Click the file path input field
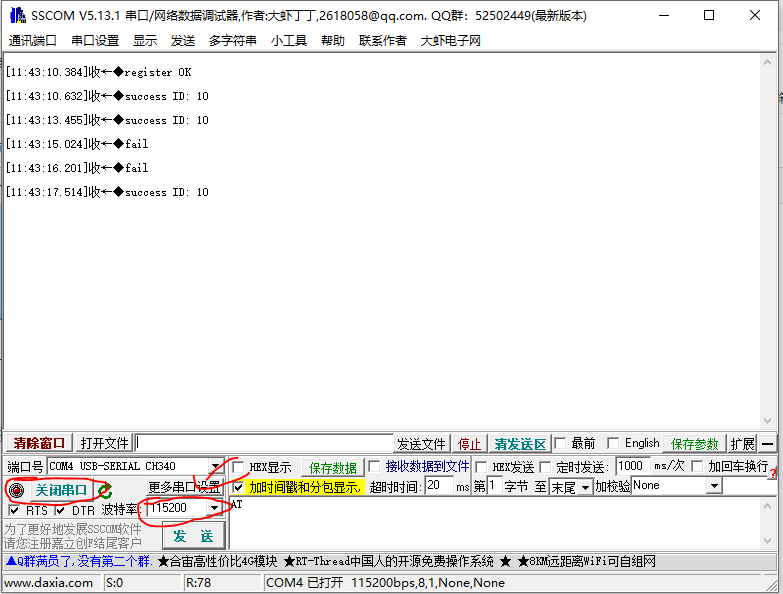783x594 pixels. pyautogui.click(x=264, y=443)
